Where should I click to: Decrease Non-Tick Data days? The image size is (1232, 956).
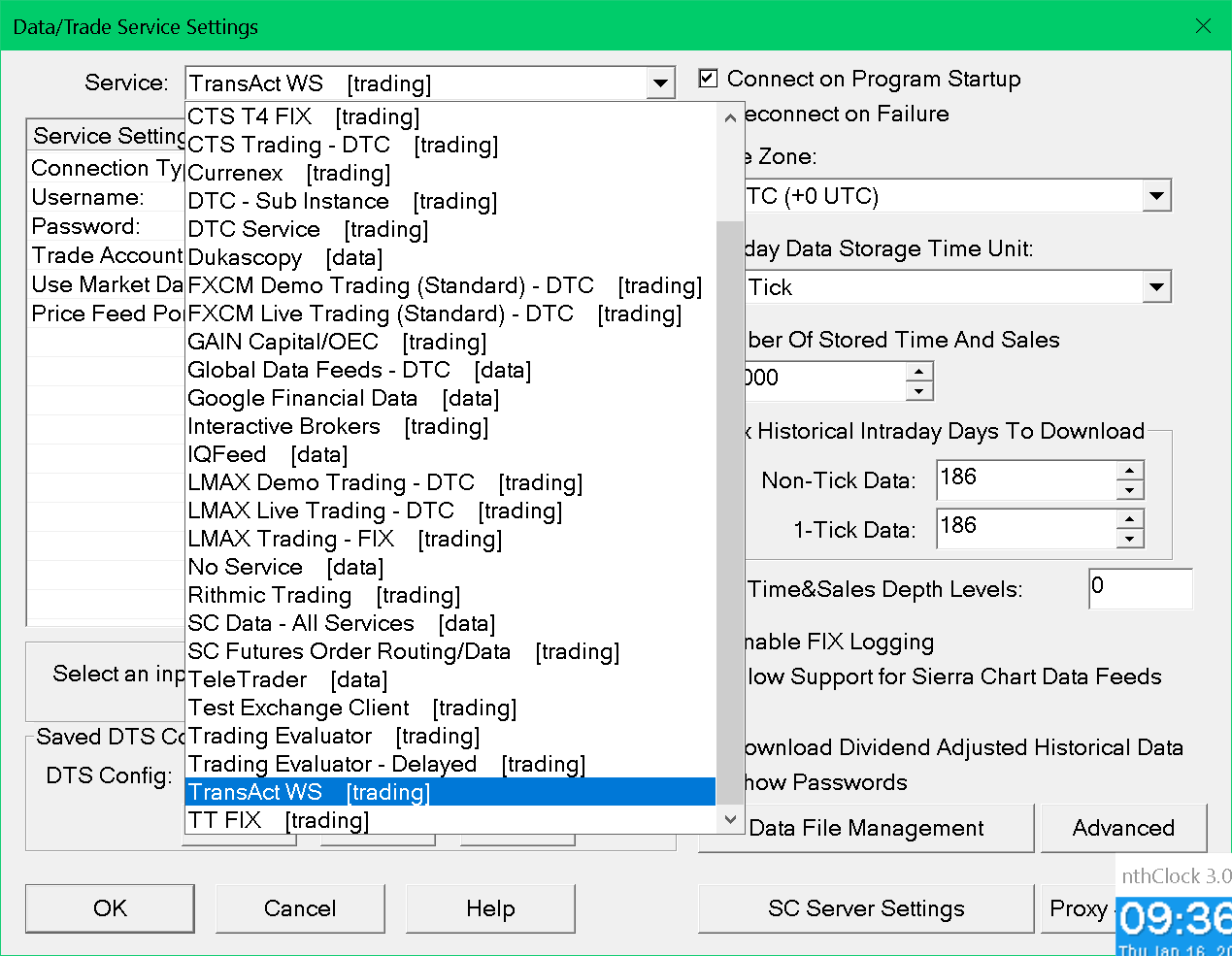tap(1130, 490)
